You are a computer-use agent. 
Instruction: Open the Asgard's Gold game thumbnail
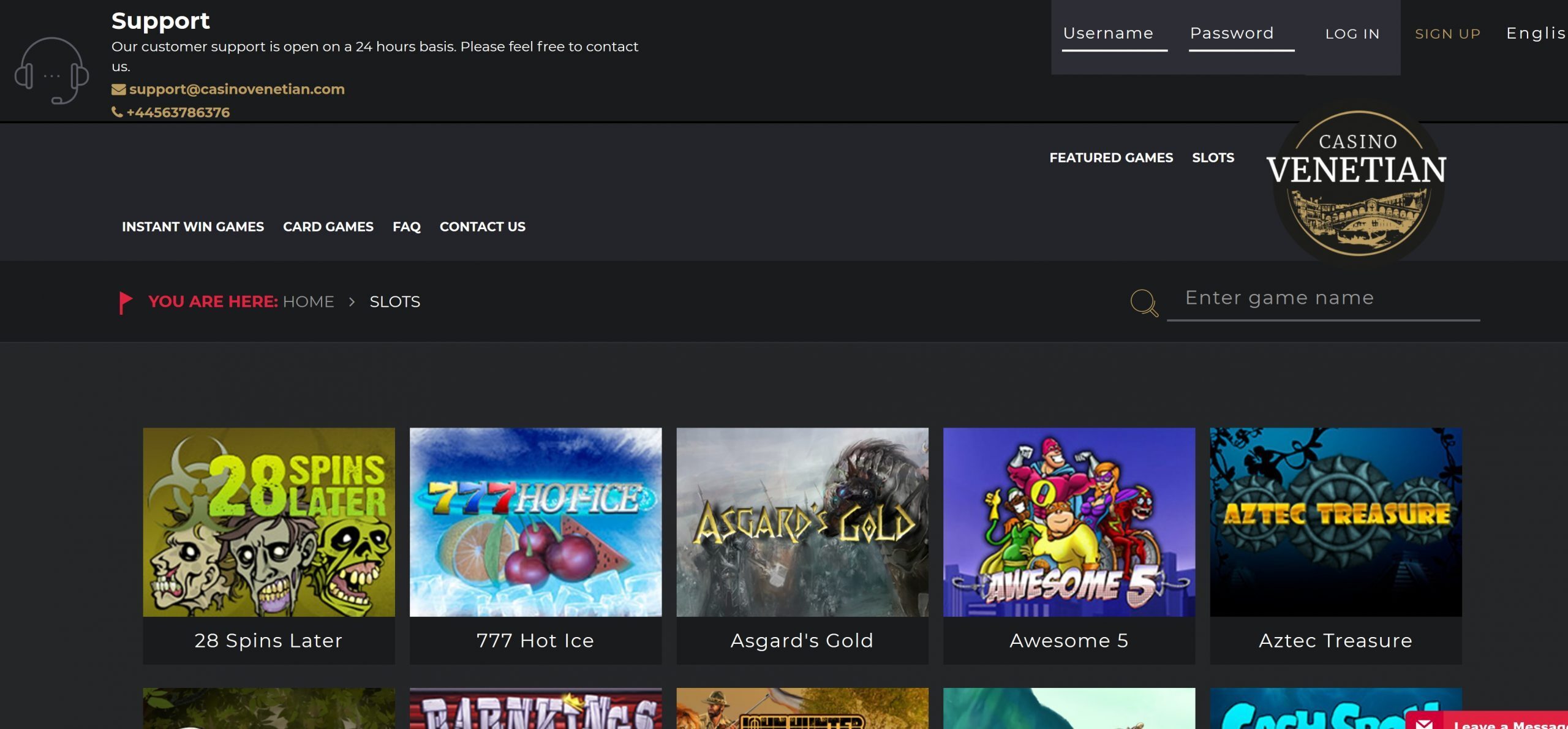pos(802,522)
